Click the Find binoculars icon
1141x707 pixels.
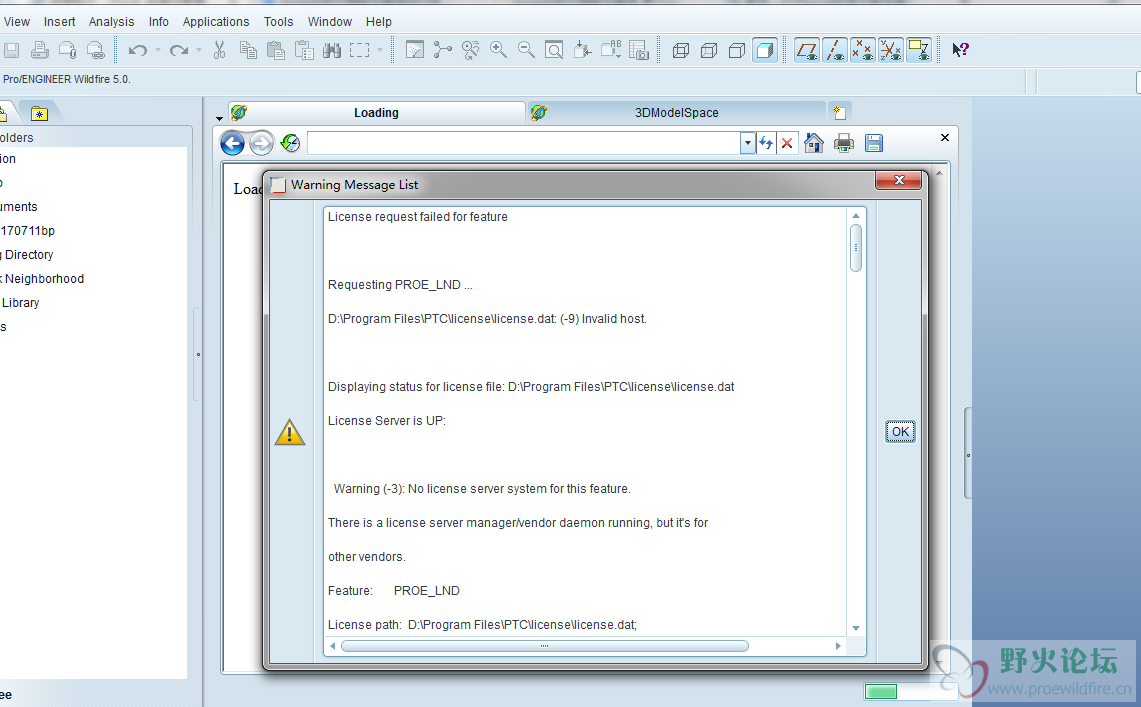tap(332, 50)
